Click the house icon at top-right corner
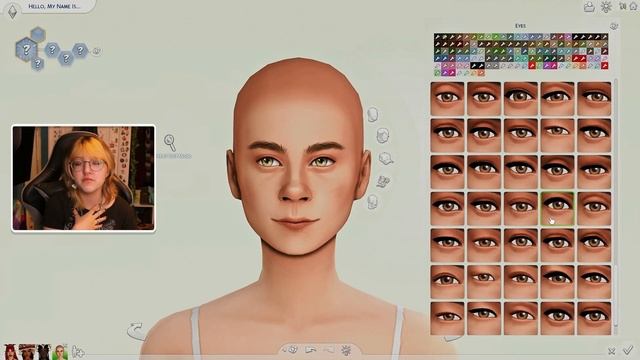640x360 pixels. click(633, 6)
